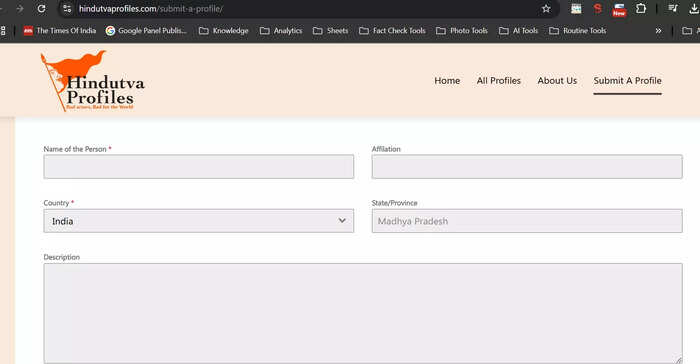Open the About Us menu item
This screenshot has width=700, height=364.
coord(557,81)
